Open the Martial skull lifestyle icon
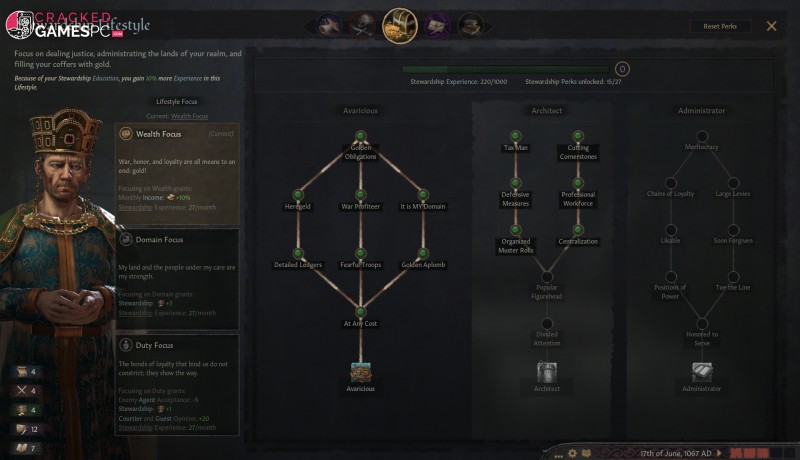 click(363, 25)
